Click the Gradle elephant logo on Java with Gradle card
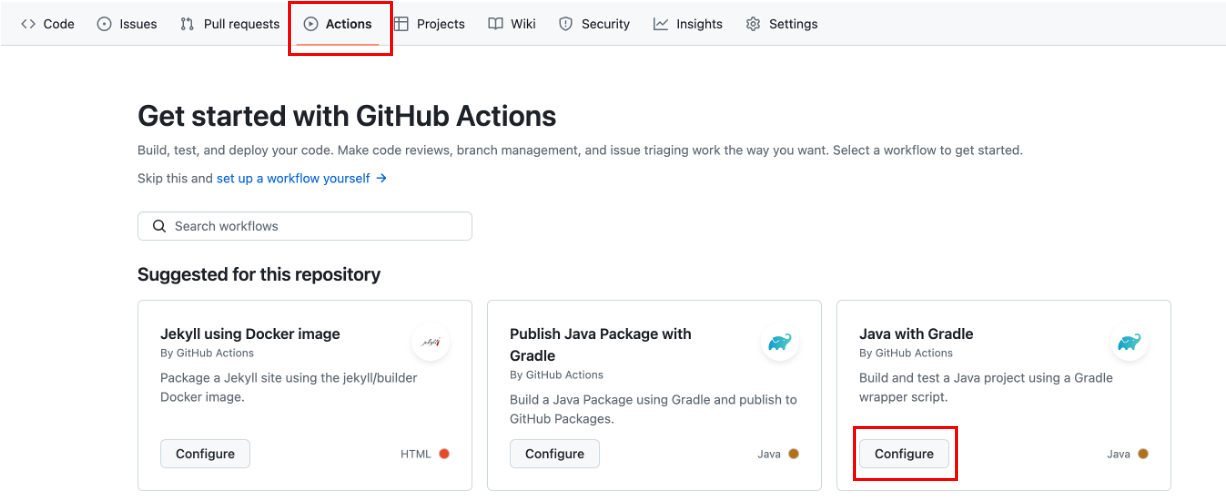 (1129, 342)
